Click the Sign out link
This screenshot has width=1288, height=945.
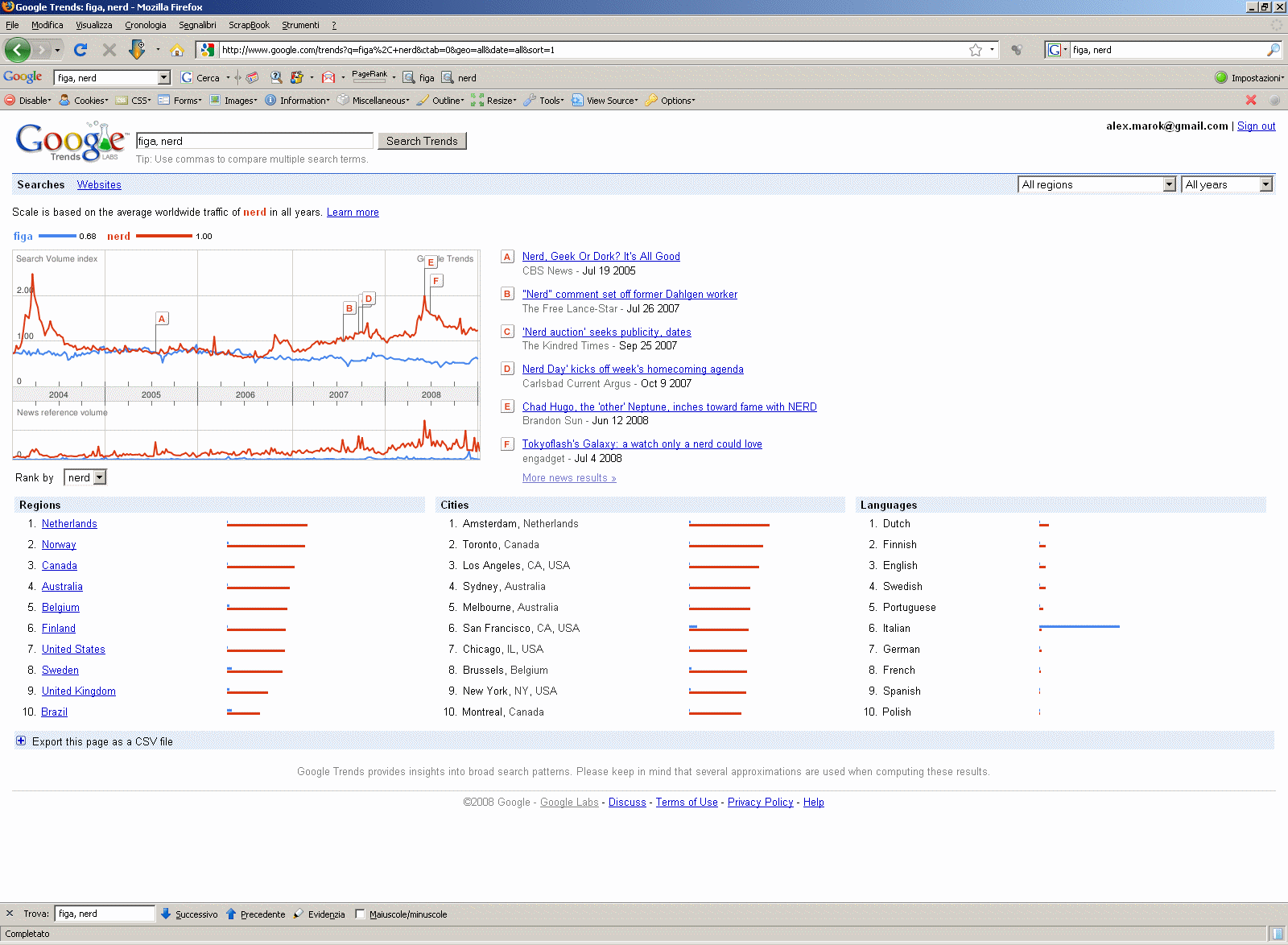(x=1256, y=126)
